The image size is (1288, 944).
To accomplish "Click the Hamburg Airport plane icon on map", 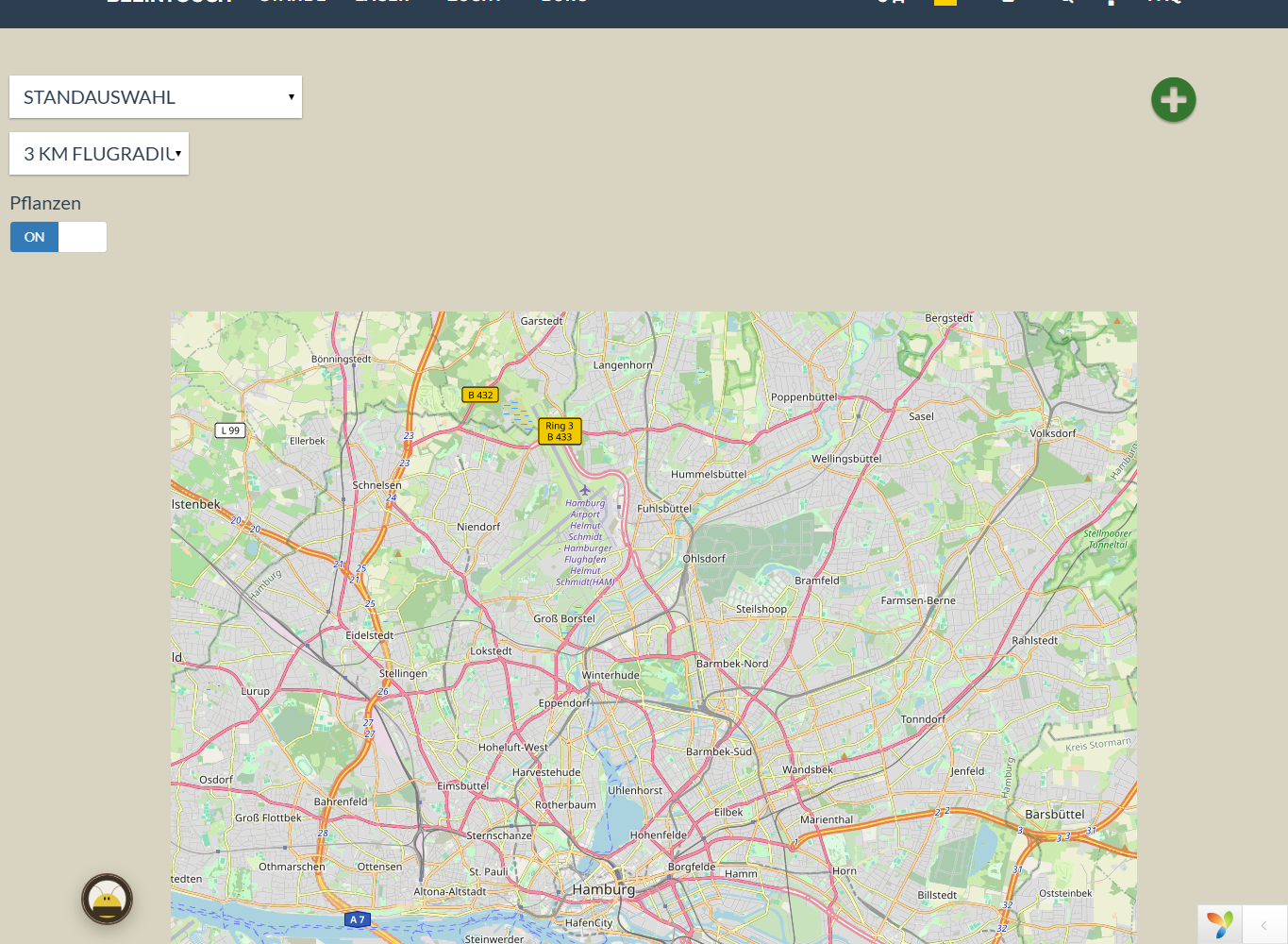I will click(x=585, y=490).
